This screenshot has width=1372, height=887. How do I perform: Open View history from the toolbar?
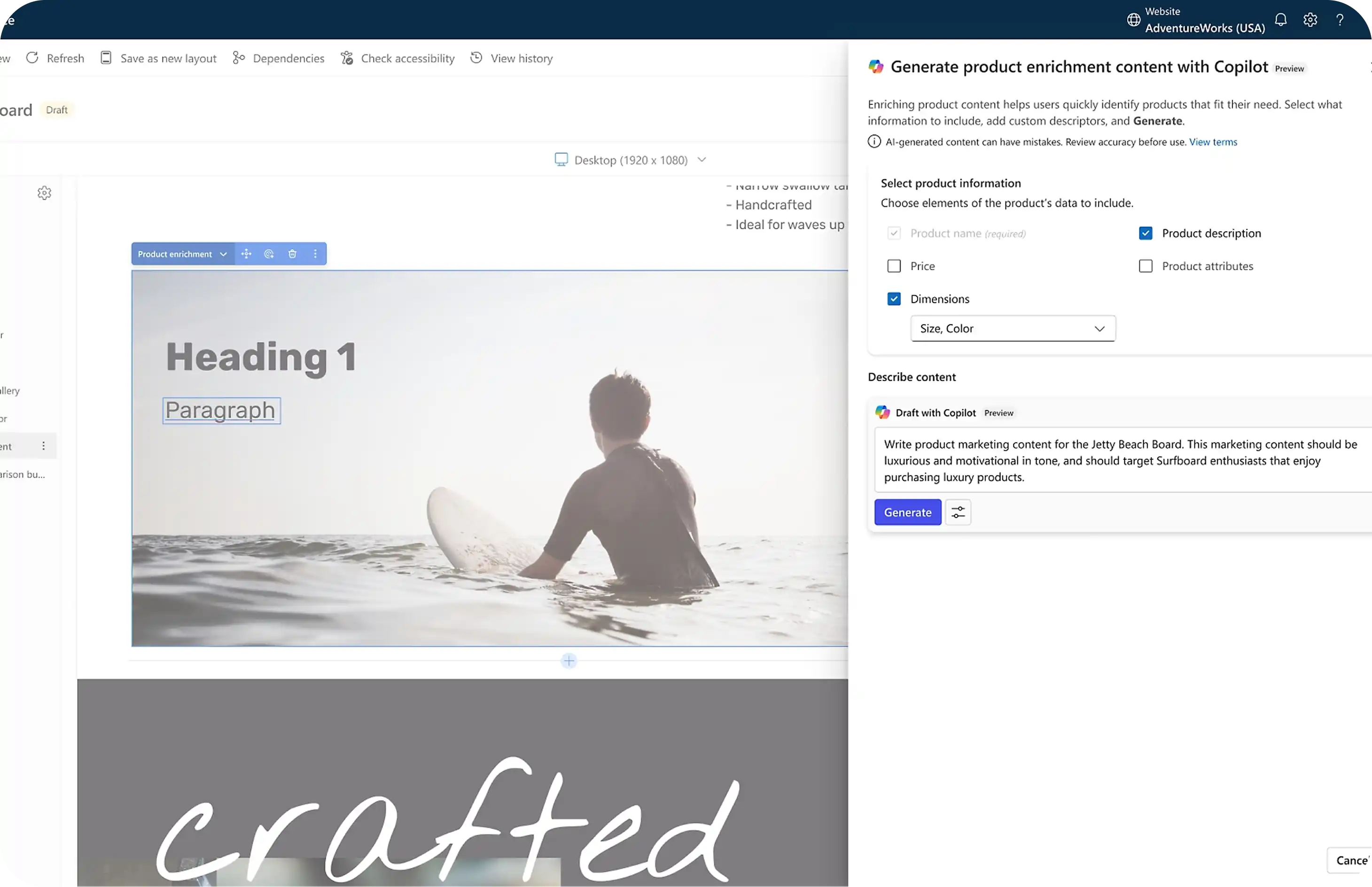(x=511, y=58)
